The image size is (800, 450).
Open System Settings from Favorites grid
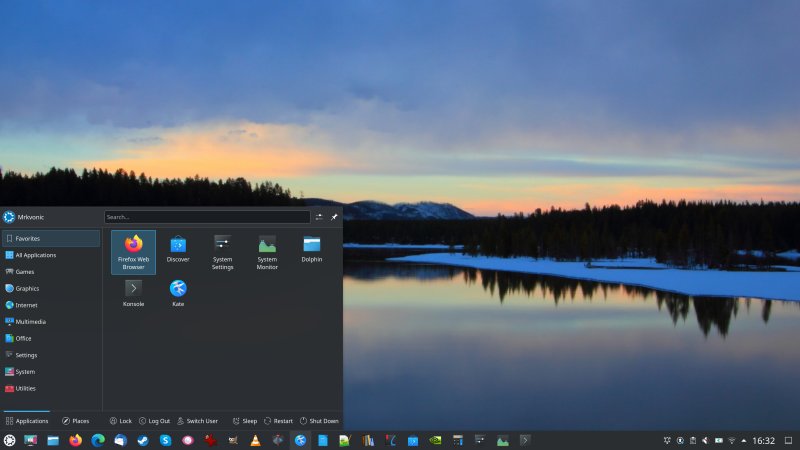click(x=222, y=253)
